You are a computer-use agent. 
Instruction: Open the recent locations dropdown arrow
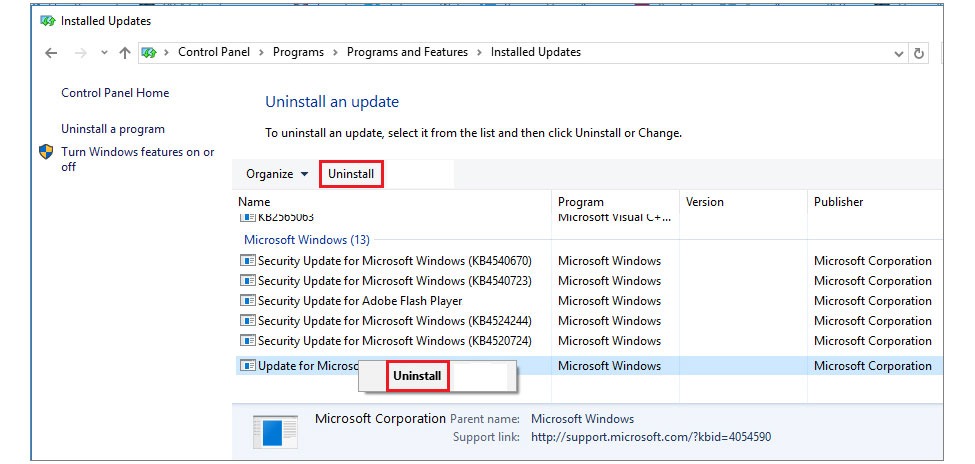pos(104,53)
